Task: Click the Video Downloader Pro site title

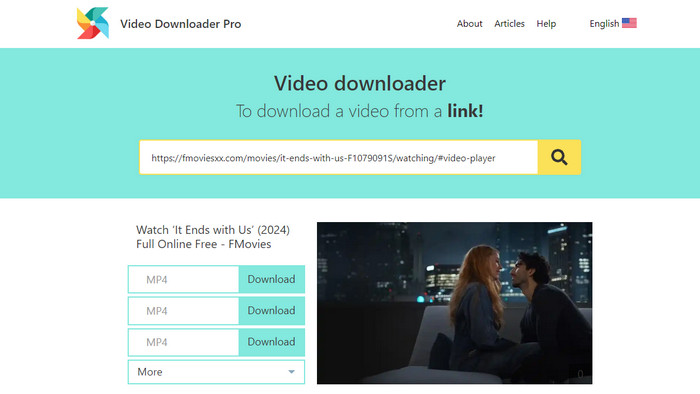Action: (180, 24)
